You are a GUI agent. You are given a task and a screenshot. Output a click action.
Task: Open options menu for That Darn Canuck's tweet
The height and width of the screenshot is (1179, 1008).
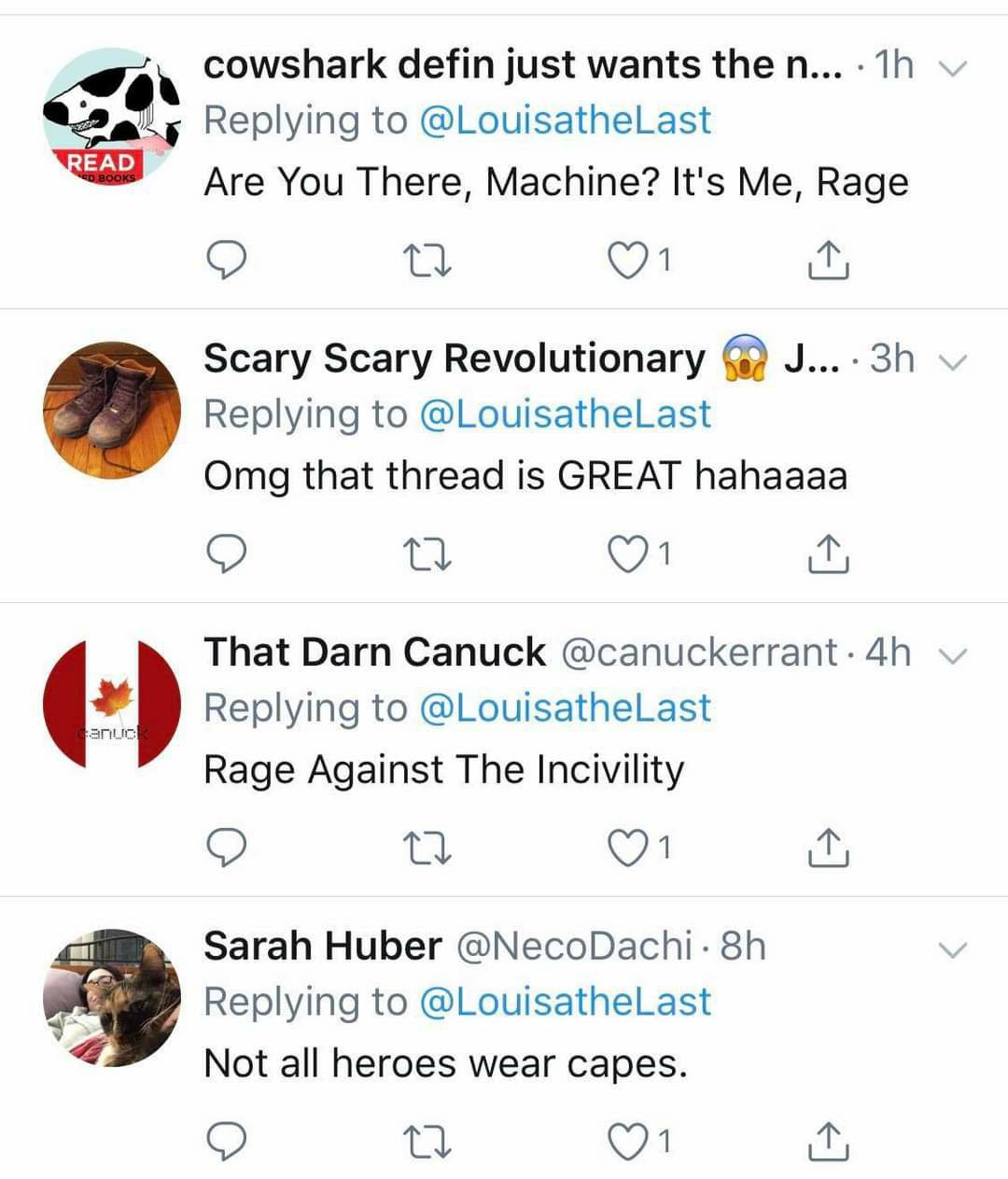tap(952, 656)
